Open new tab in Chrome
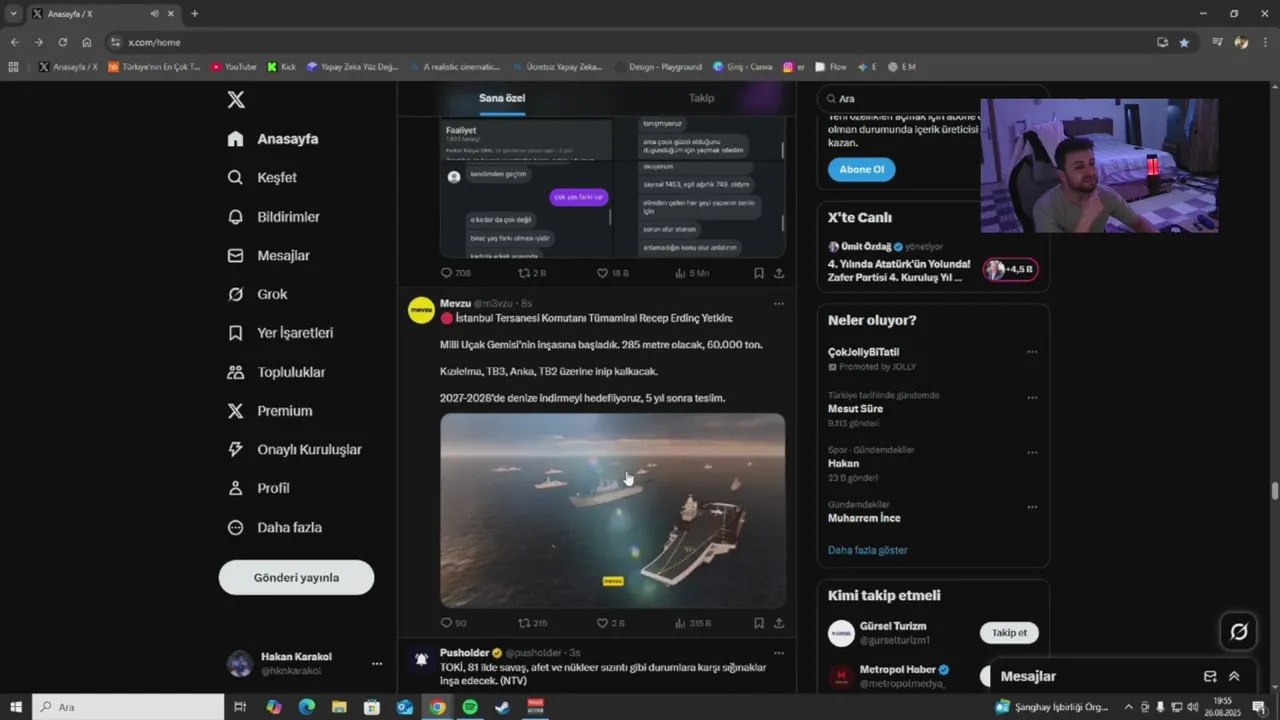Image resolution: width=1280 pixels, height=720 pixels. (x=194, y=14)
